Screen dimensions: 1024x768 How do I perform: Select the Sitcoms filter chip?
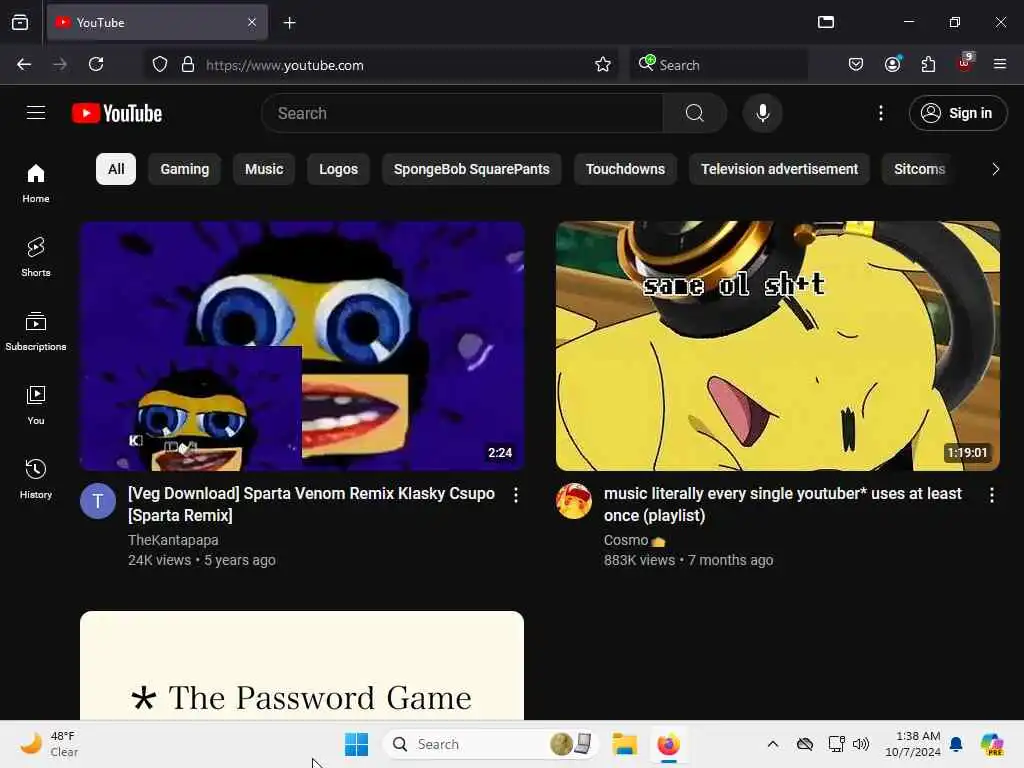click(919, 169)
